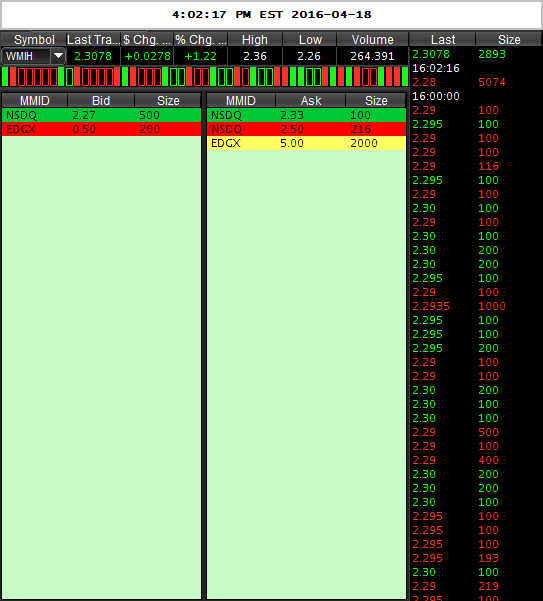Select the NSDQ 2.33 ask row
This screenshot has width=543, height=601.
(306, 115)
